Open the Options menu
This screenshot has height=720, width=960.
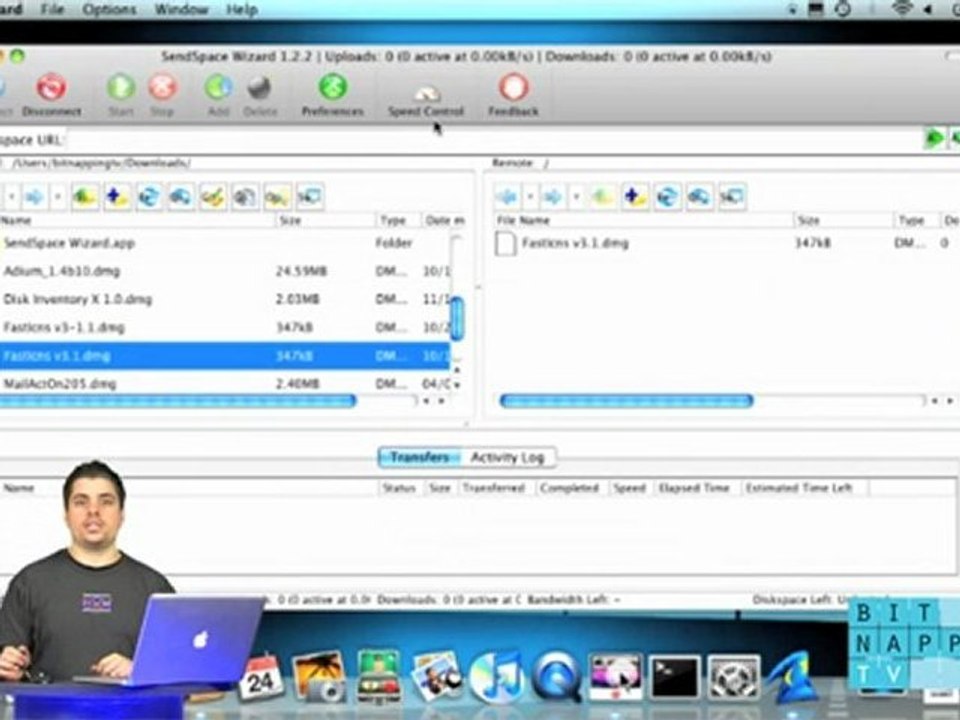coord(110,9)
